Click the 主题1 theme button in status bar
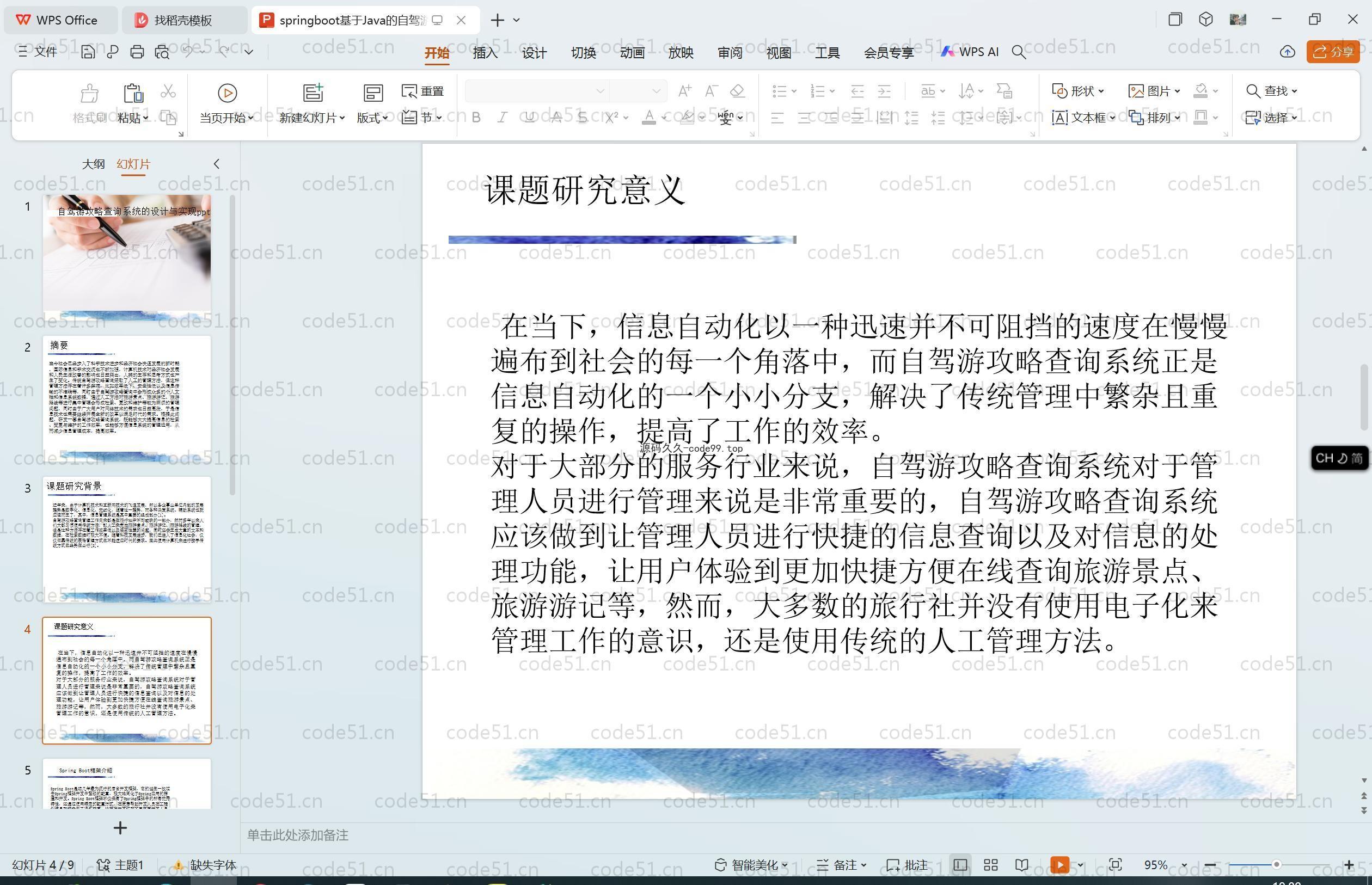The image size is (1372, 885). pos(120,865)
